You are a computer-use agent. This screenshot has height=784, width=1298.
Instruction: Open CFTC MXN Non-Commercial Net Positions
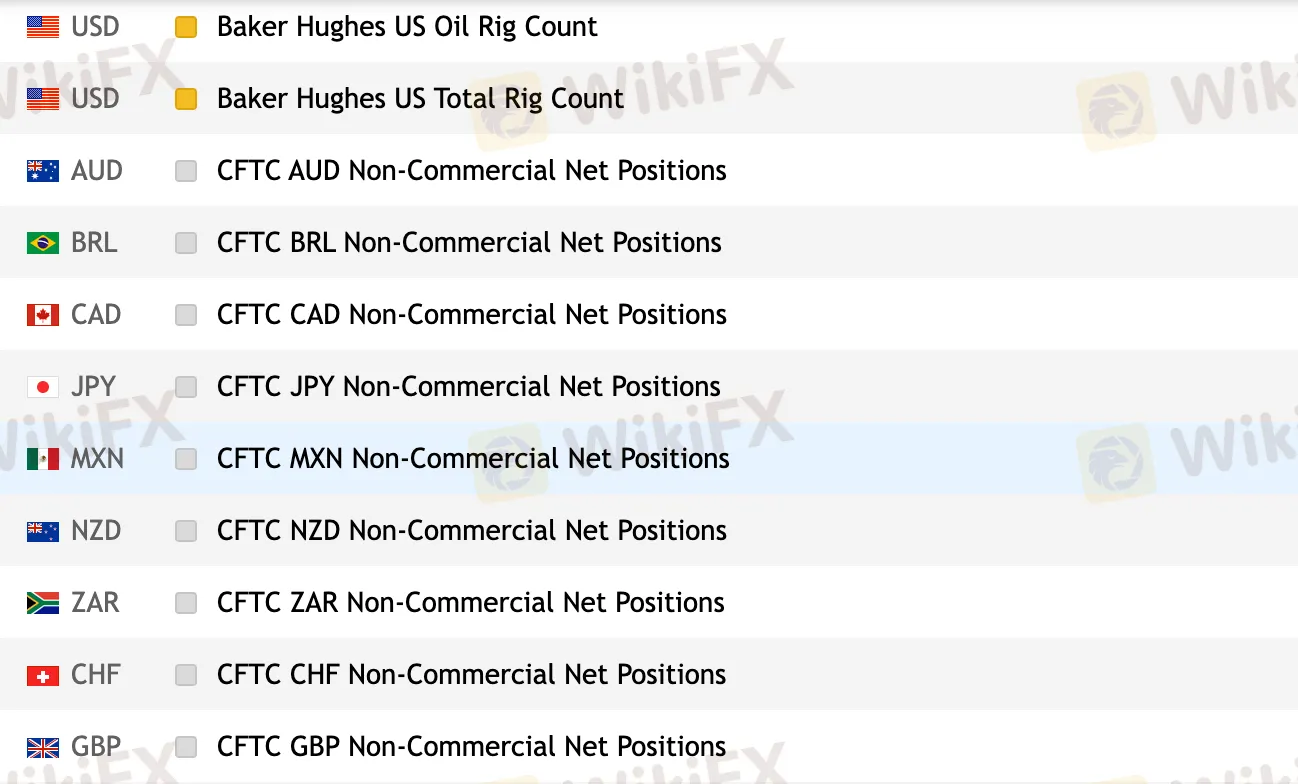click(473, 459)
